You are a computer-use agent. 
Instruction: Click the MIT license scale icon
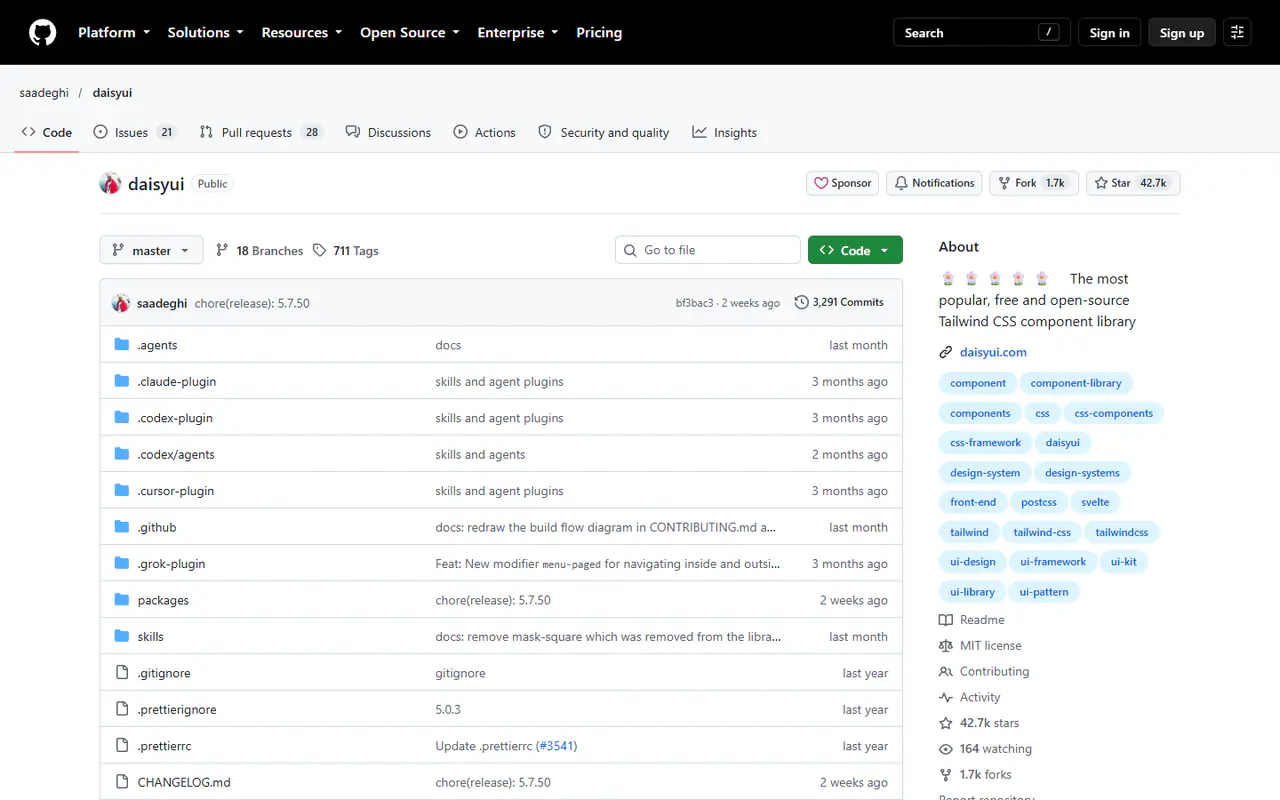click(946, 646)
